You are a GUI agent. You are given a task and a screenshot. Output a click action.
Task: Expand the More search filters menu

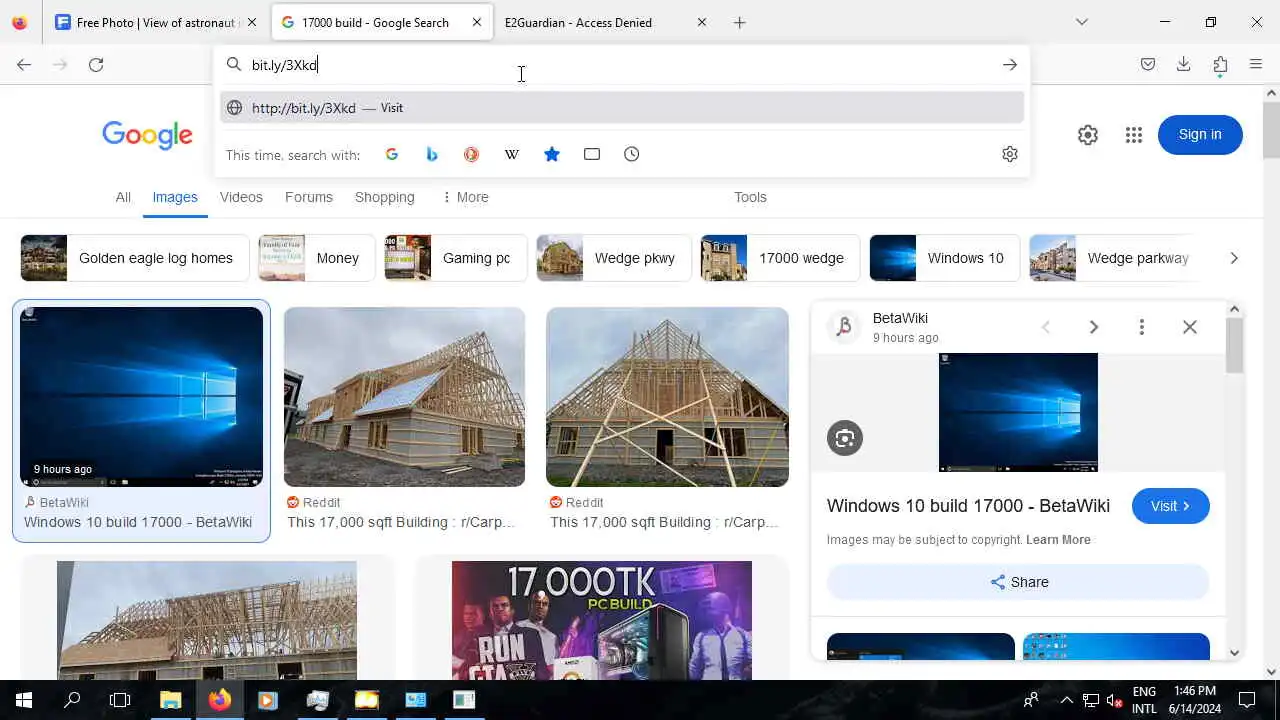(465, 197)
